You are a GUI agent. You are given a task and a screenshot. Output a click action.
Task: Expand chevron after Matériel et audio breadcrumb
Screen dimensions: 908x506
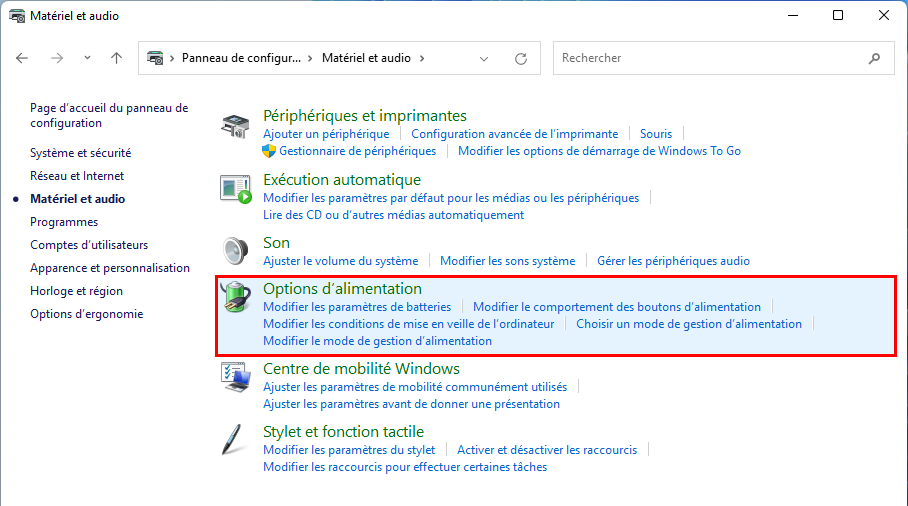[x=422, y=58]
